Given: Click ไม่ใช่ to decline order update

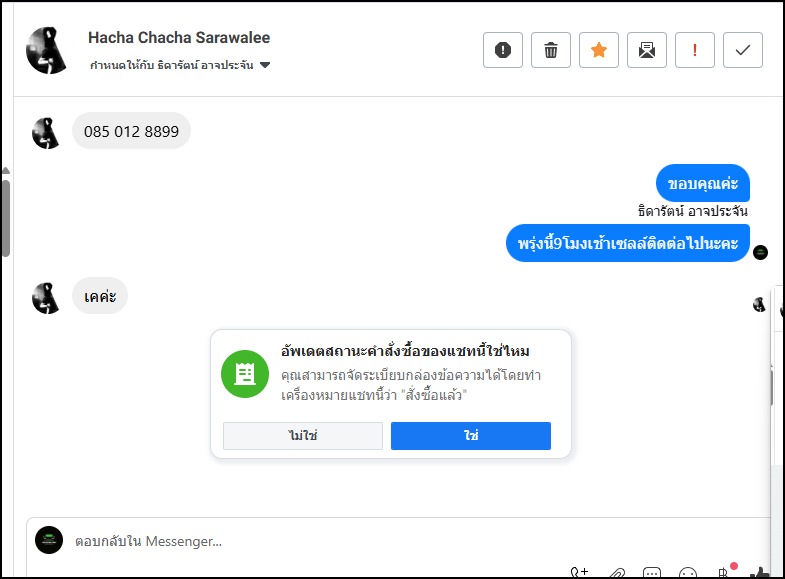Looking at the screenshot, I should pyautogui.click(x=303, y=436).
